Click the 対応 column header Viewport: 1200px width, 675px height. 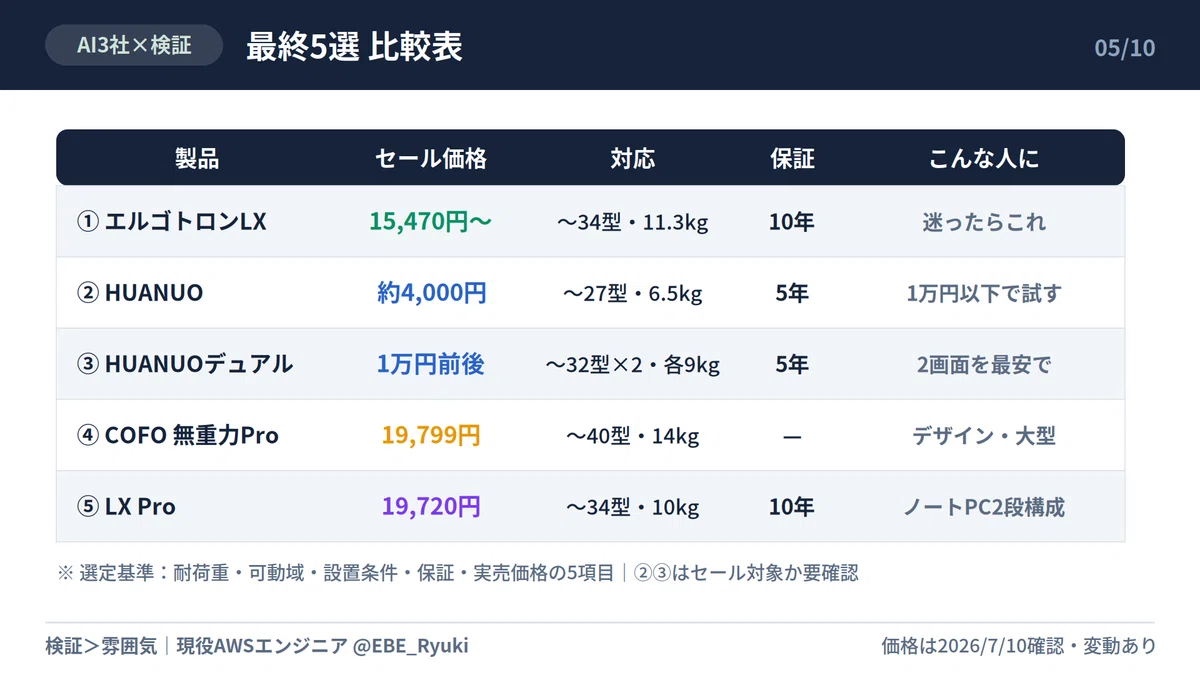[633, 158]
